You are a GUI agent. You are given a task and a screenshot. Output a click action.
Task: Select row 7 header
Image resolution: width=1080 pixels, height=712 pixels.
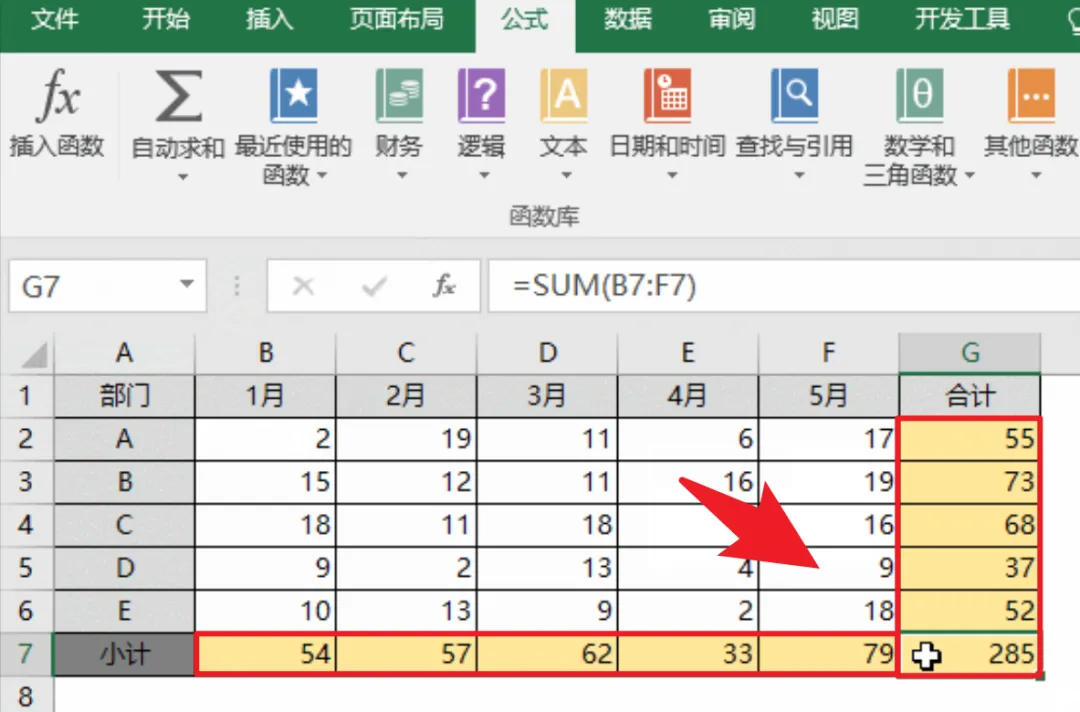pos(26,653)
